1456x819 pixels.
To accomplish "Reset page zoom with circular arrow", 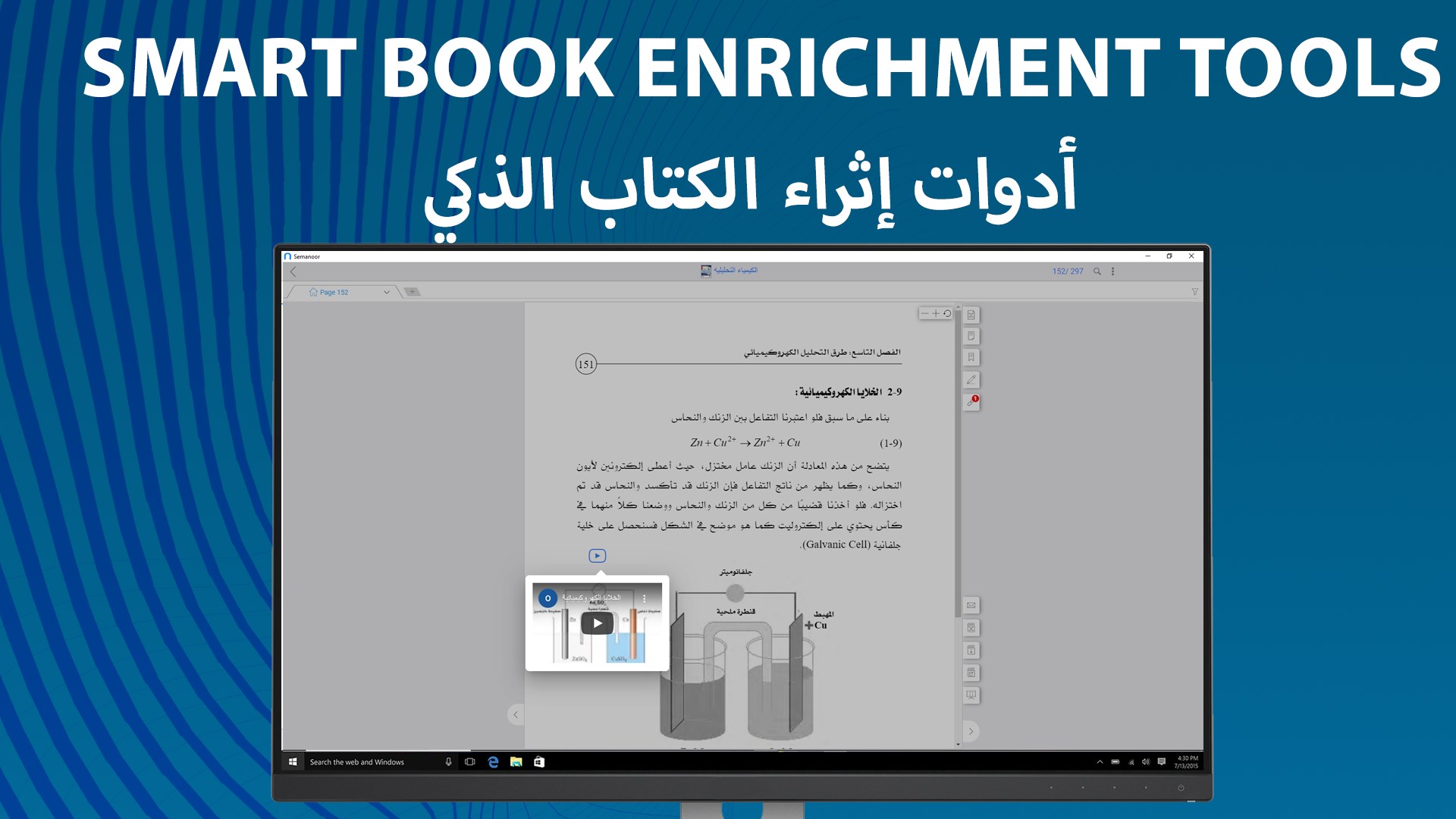I will tap(947, 313).
